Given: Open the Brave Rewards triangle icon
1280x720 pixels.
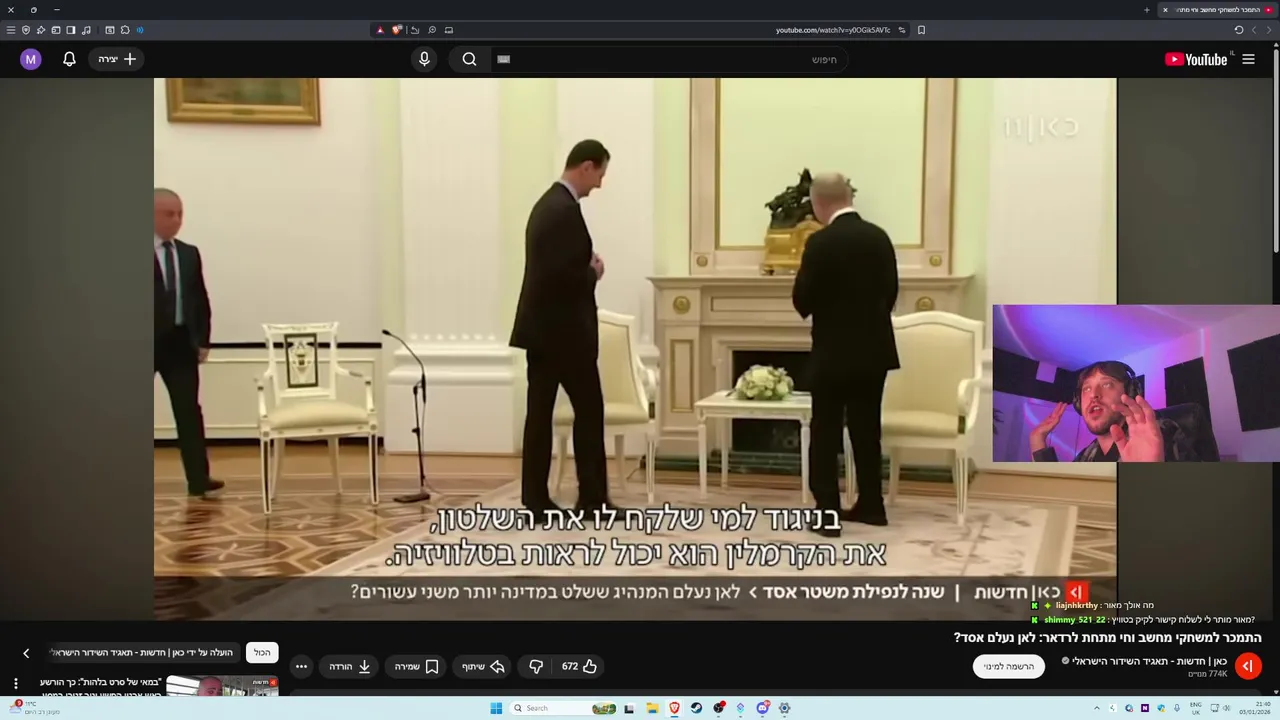Looking at the screenshot, I should [x=380, y=30].
